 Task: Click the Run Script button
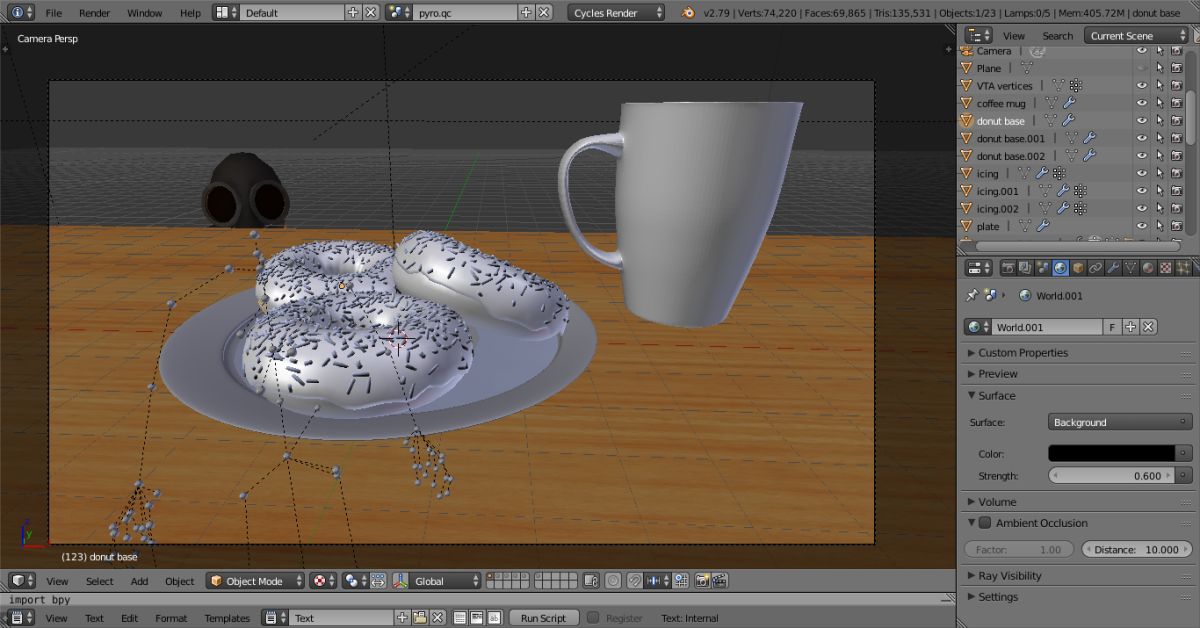(543, 618)
